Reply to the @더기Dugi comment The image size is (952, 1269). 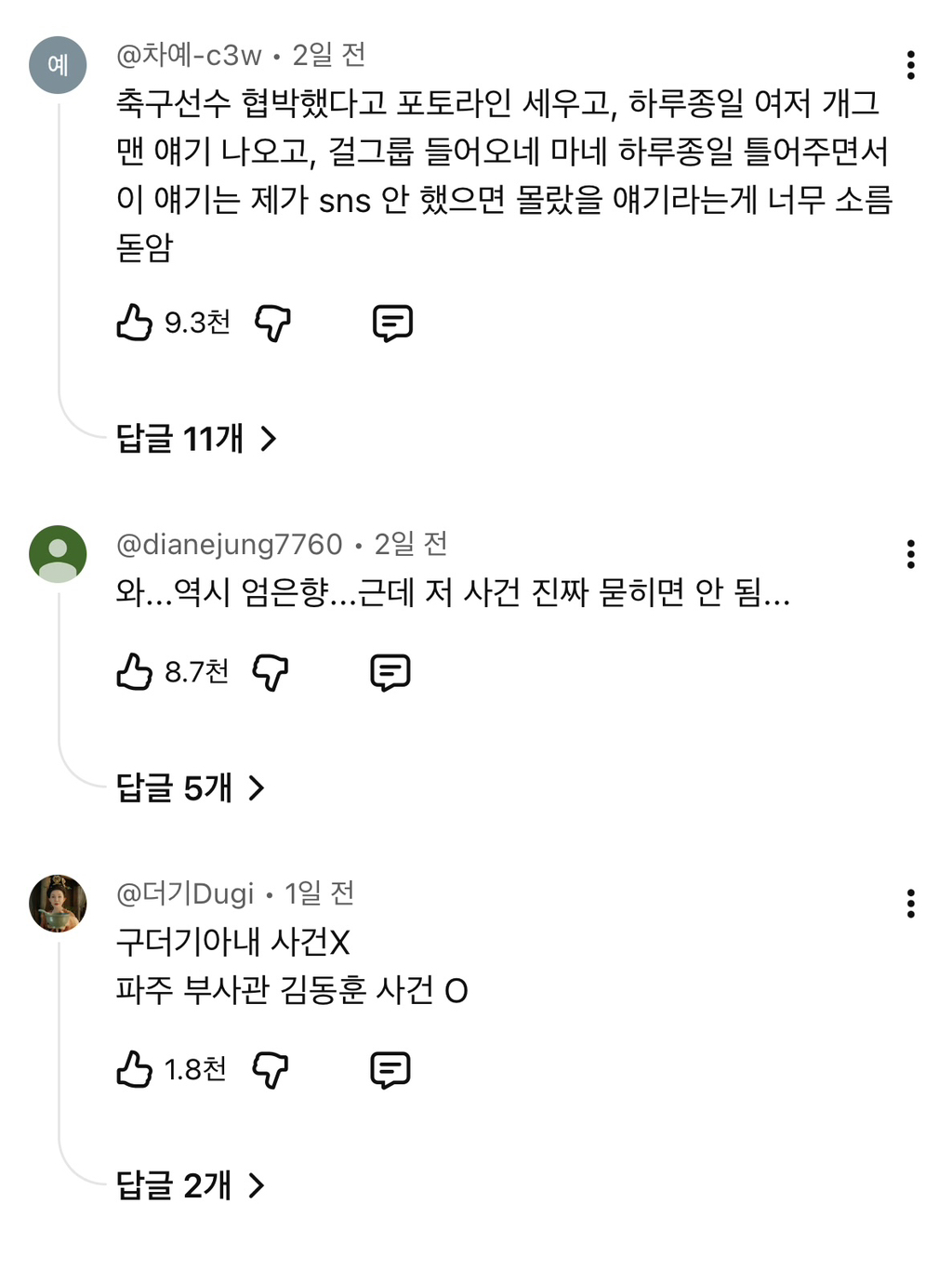click(390, 1069)
